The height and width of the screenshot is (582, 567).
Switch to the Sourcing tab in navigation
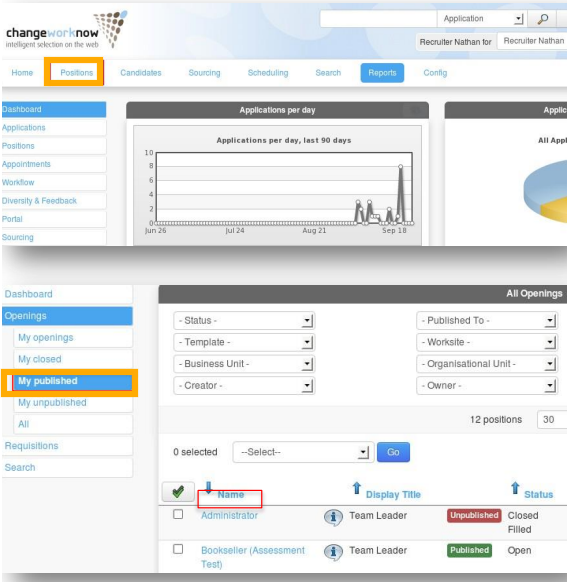pyautogui.click(x=204, y=73)
